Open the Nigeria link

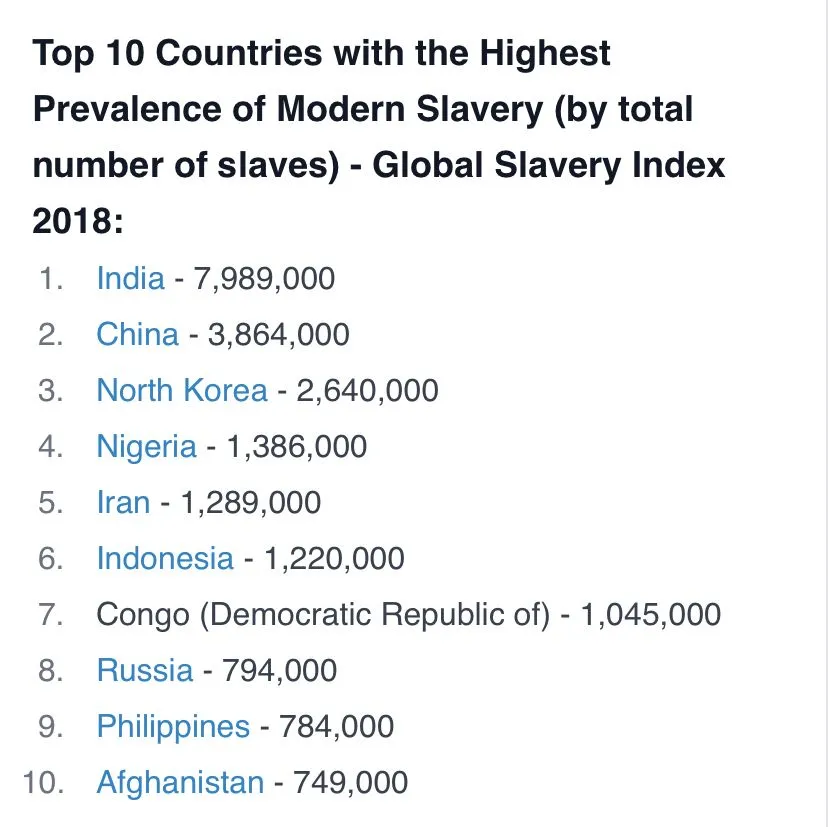click(146, 445)
